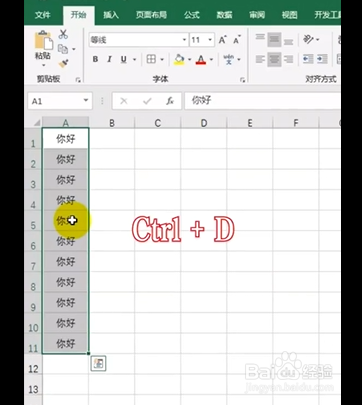Select column C header

pyautogui.click(x=158, y=123)
